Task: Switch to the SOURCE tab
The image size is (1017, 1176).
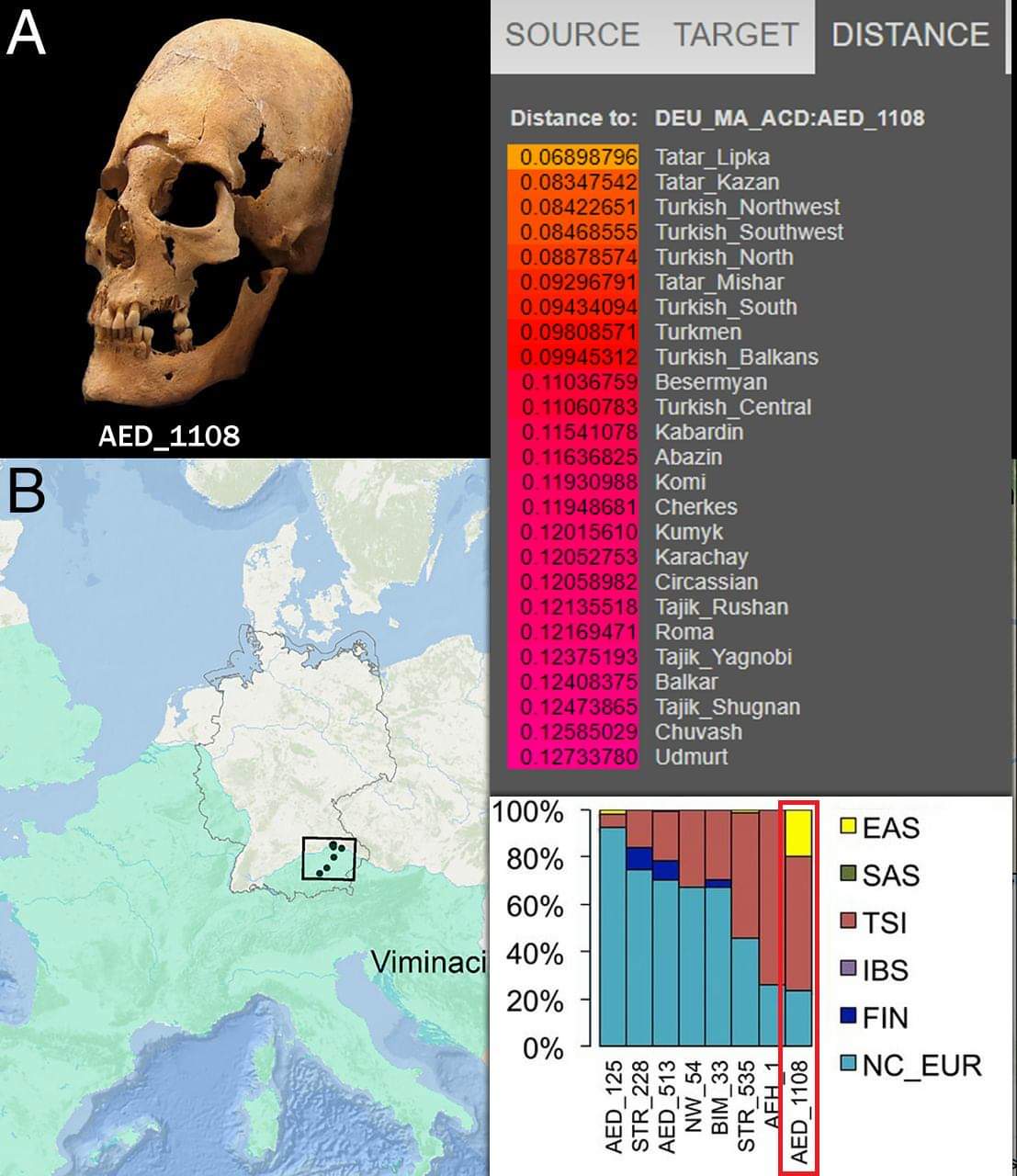Action: coord(571,36)
